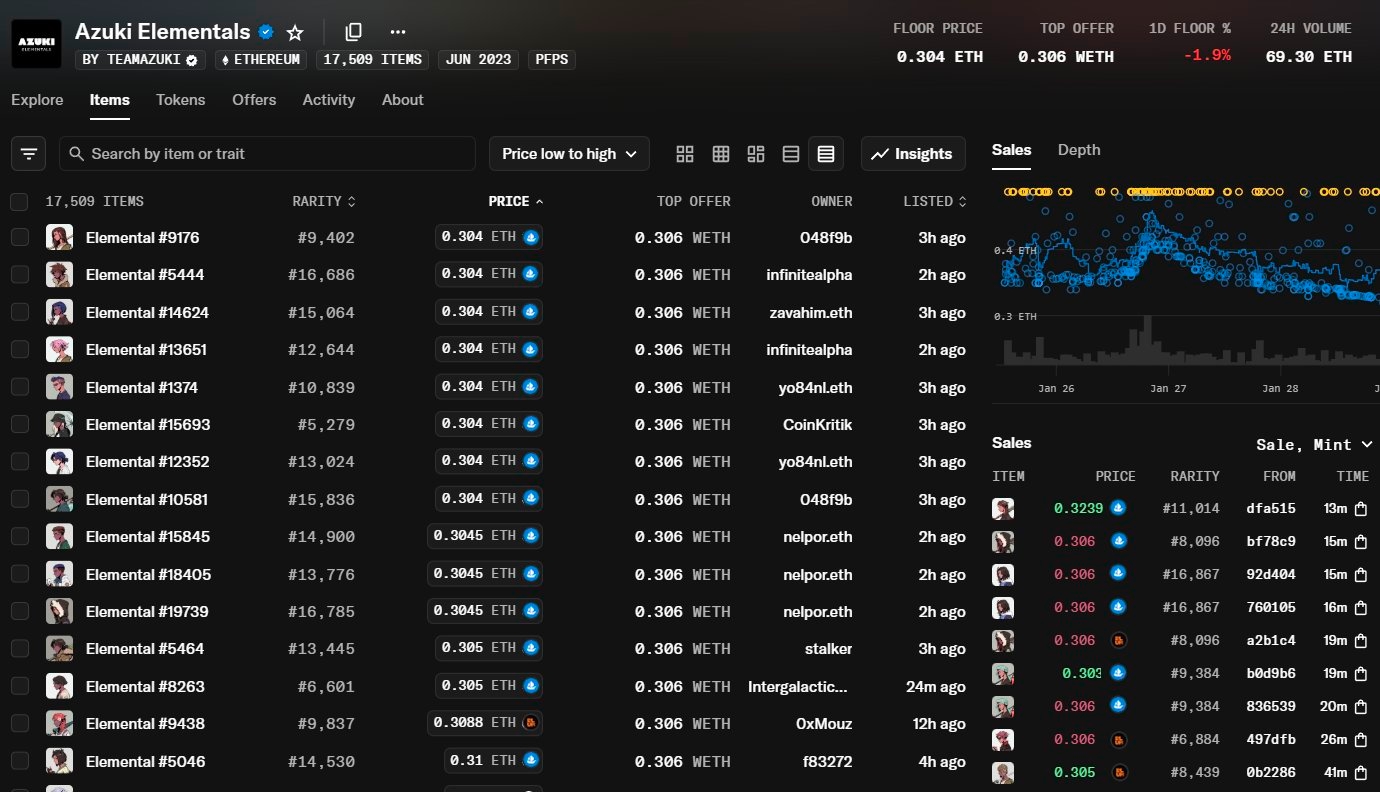Open owner stalker profile link

click(x=829, y=649)
